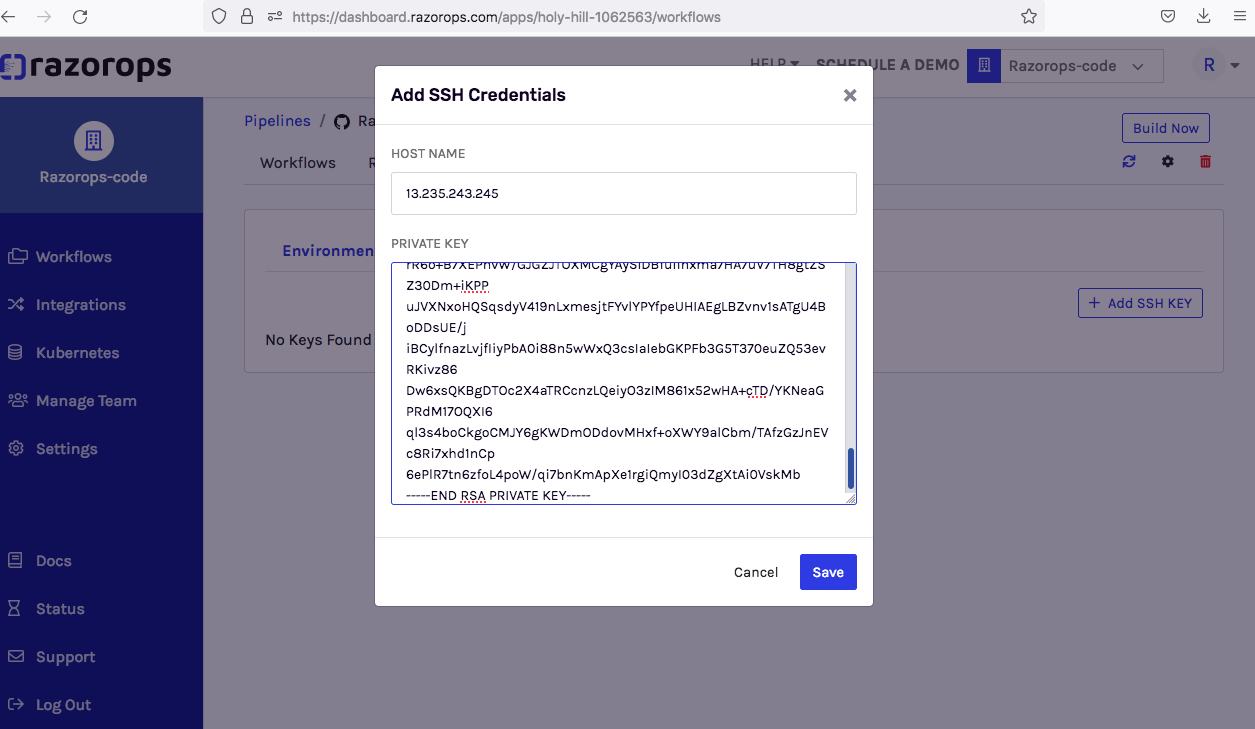Click the Host Name input field

coord(623,194)
